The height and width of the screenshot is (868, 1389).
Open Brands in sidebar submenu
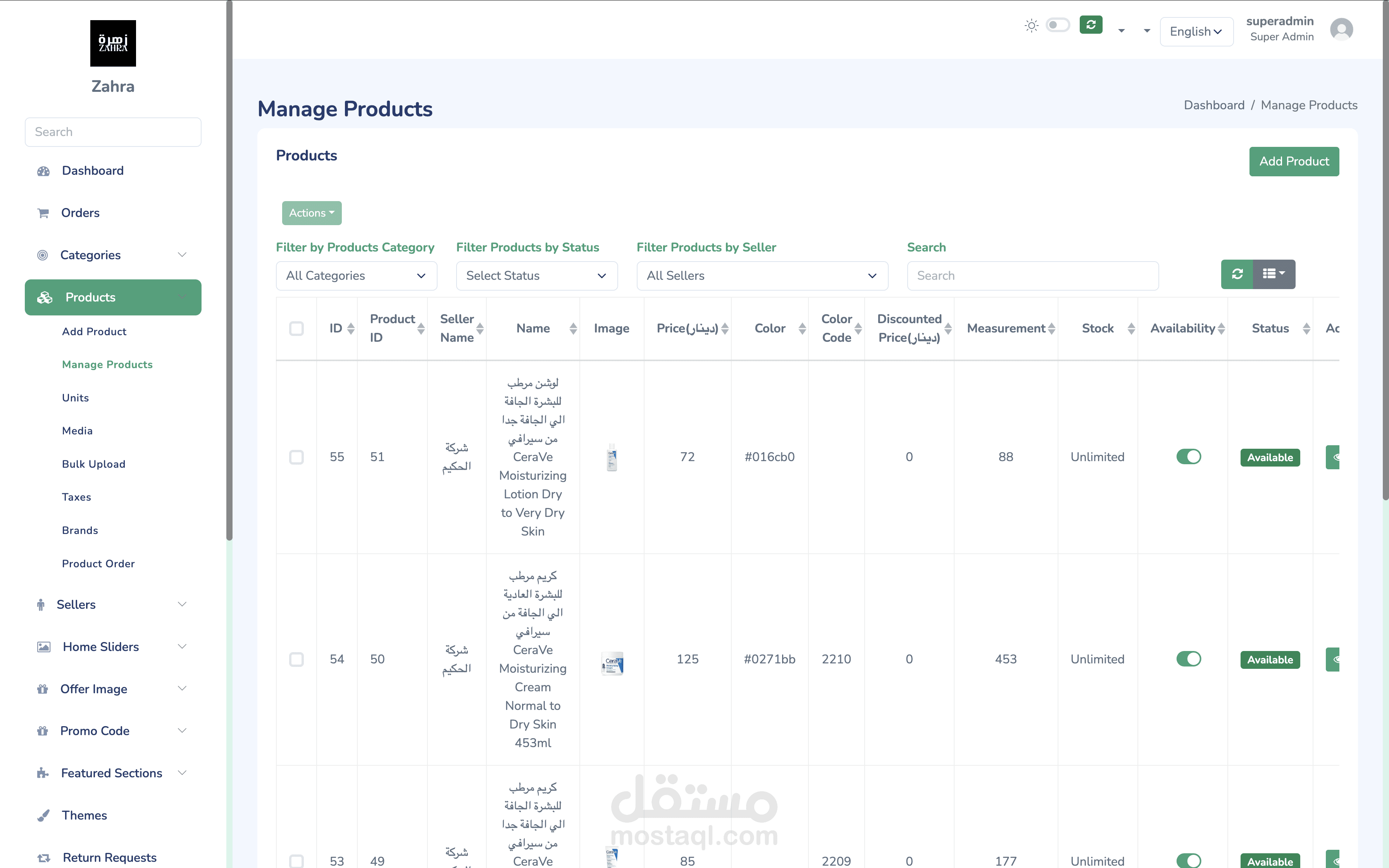pos(80,530)
